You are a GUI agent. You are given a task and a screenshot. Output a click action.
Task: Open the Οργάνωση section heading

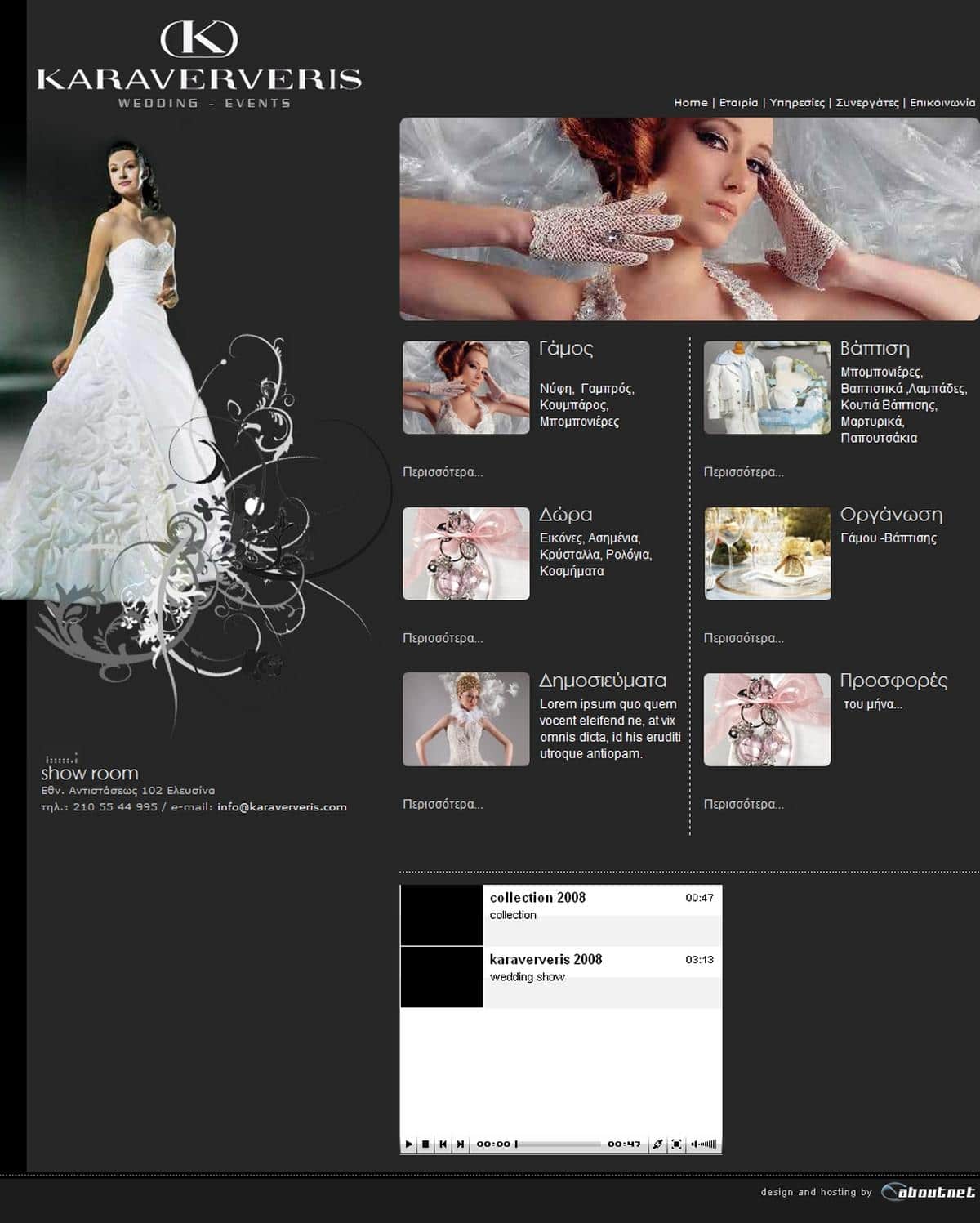coord(891,515)
